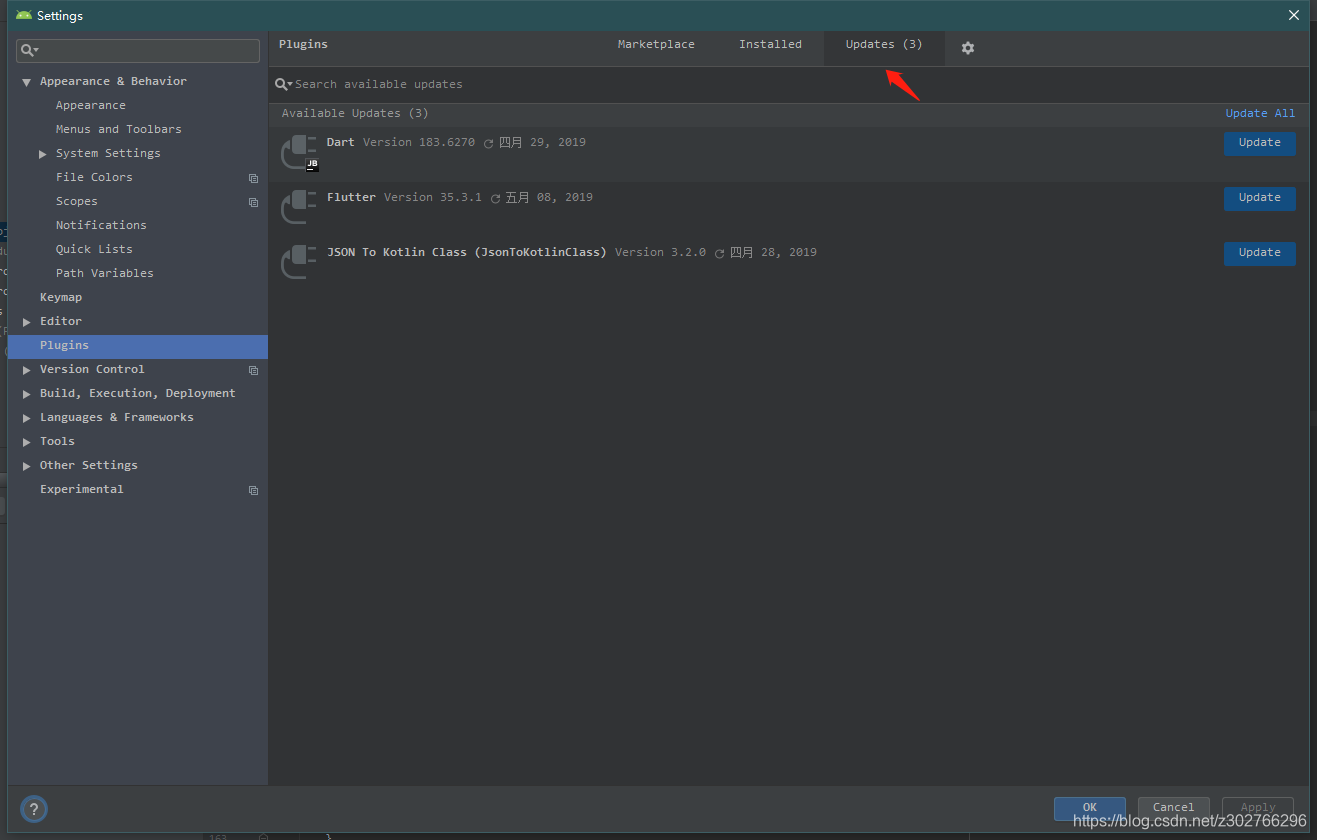Viewport: 1317px width, 840px height.
Task: Select Menus and Toolbars settings
Action: (x=119, y=130)
